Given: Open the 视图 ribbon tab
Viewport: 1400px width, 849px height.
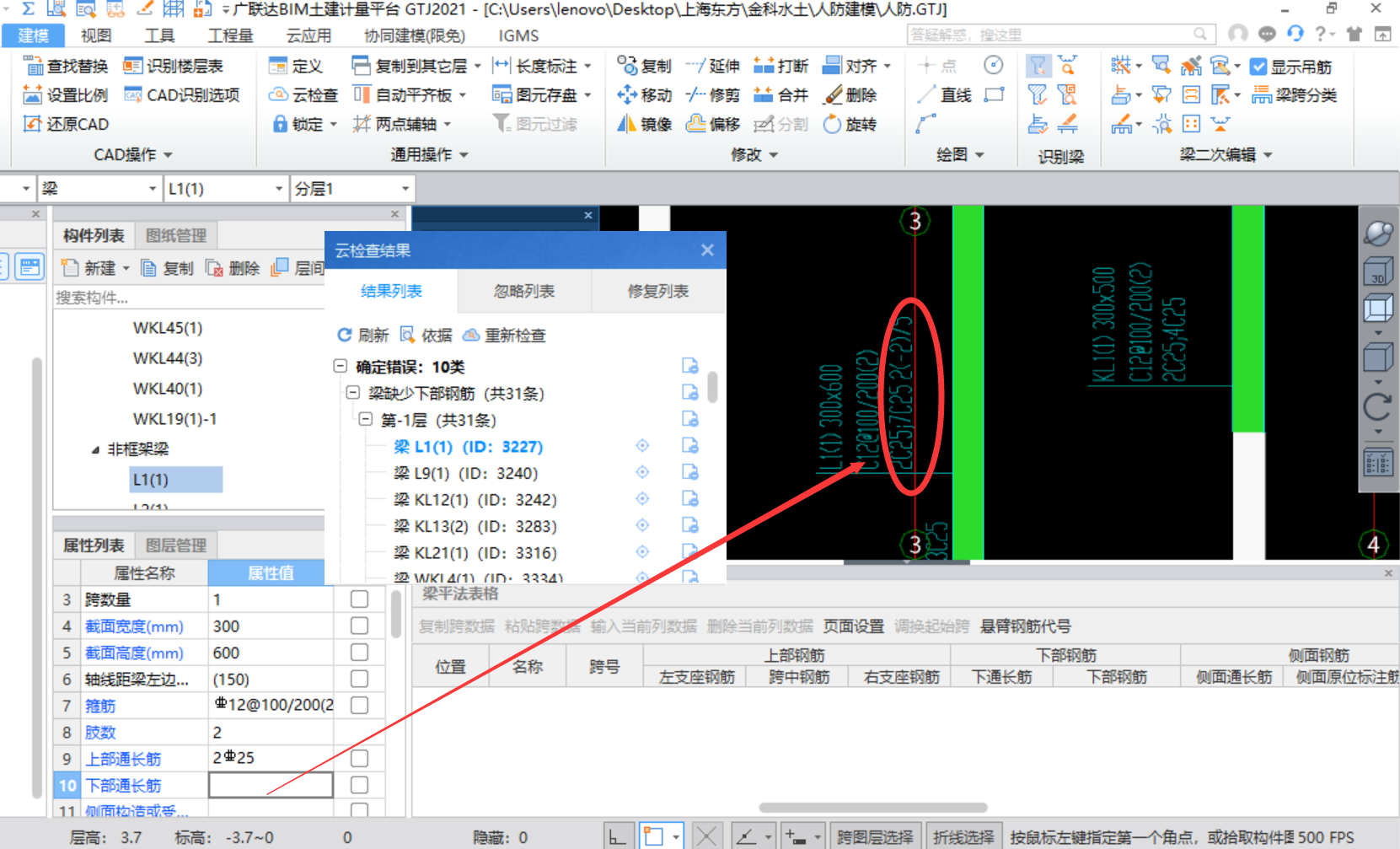Looking at the screenshot, I should coord(96,35).
